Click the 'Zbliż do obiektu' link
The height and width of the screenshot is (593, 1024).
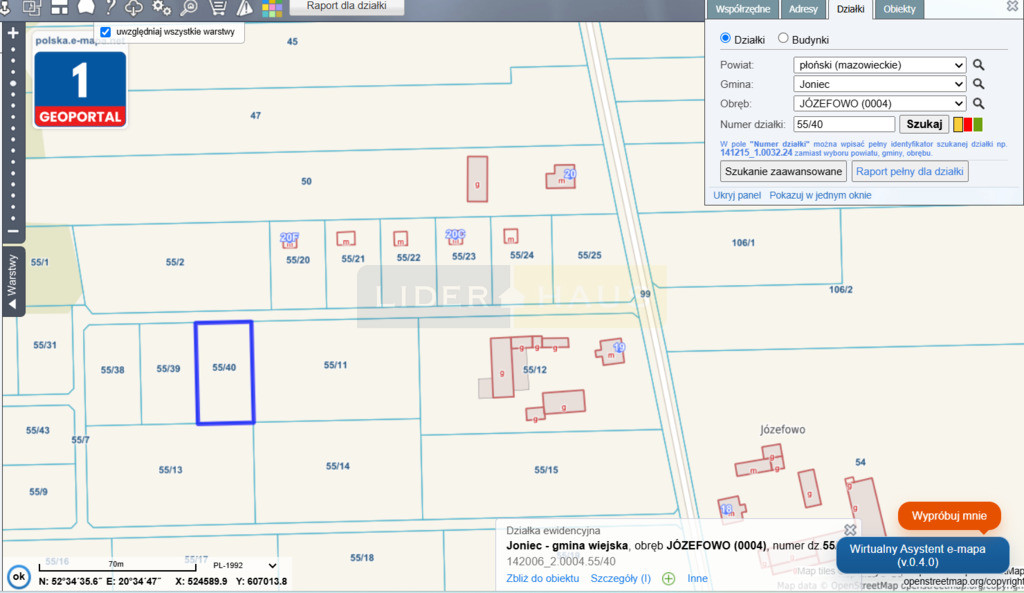543,578
